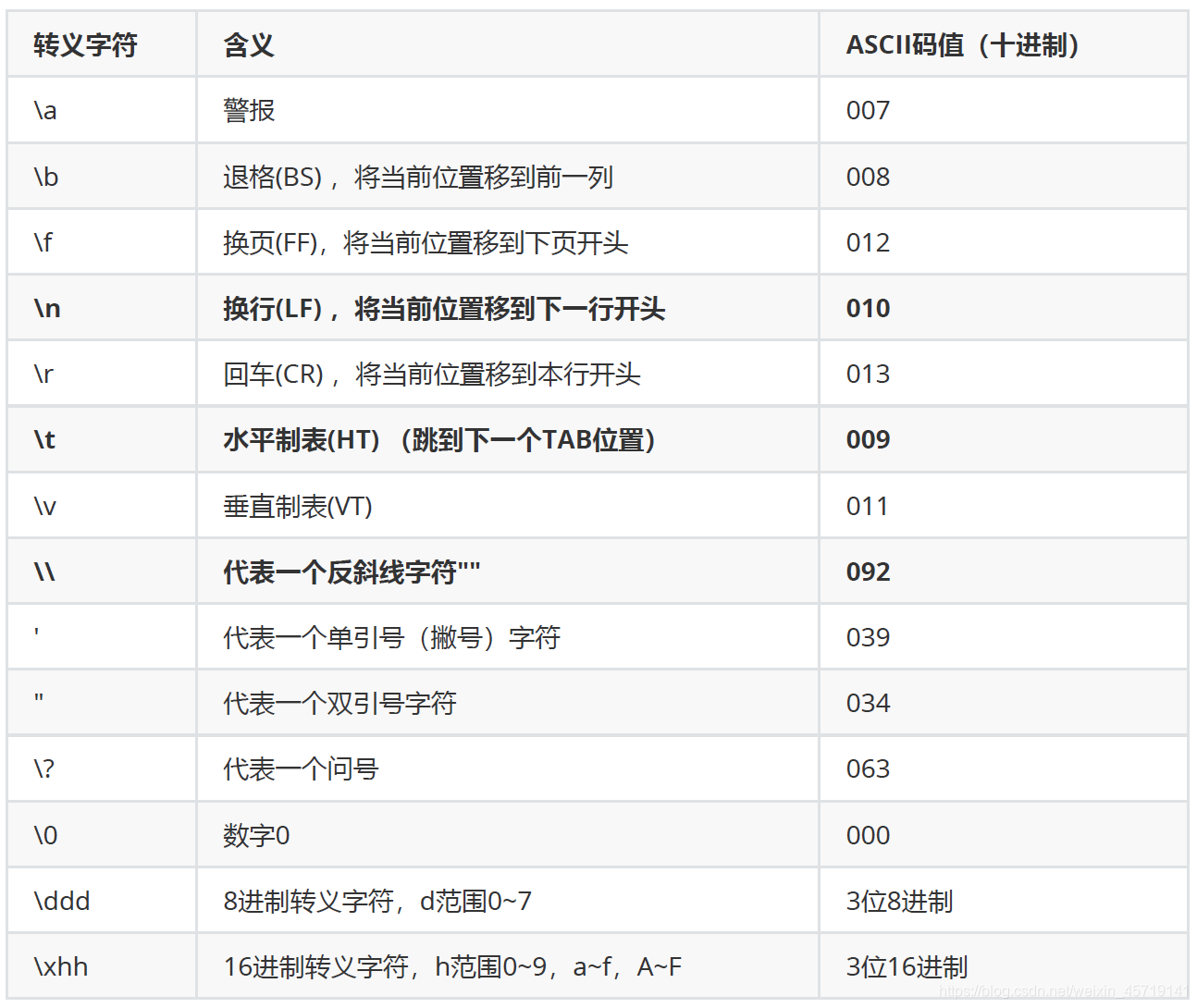Viewport: 1197px width, 1008px height.
Task: Click the '警报' meaning cell
Action: tap(507, 110)
